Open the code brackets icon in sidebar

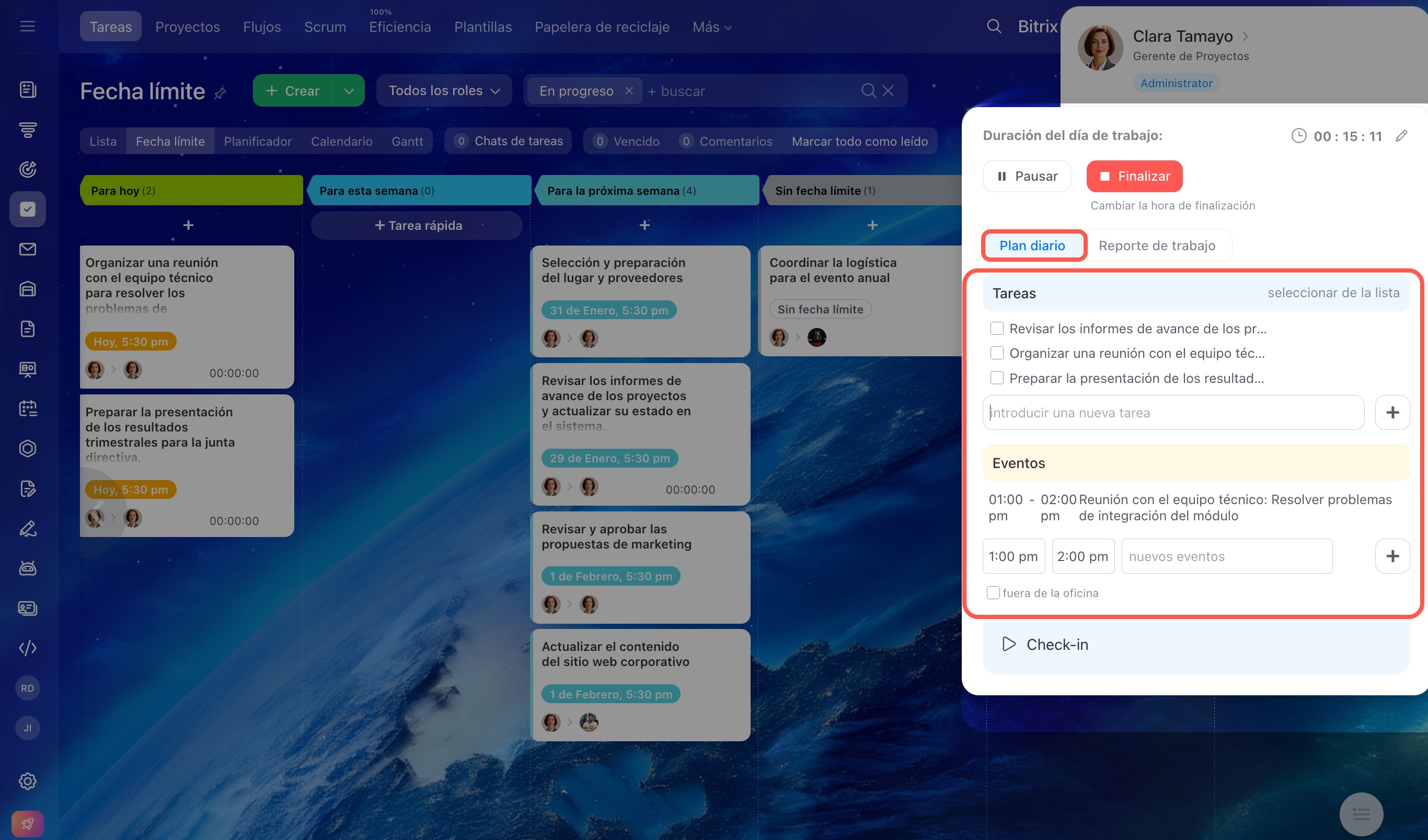pyautogui.click(x=27, y=648)
